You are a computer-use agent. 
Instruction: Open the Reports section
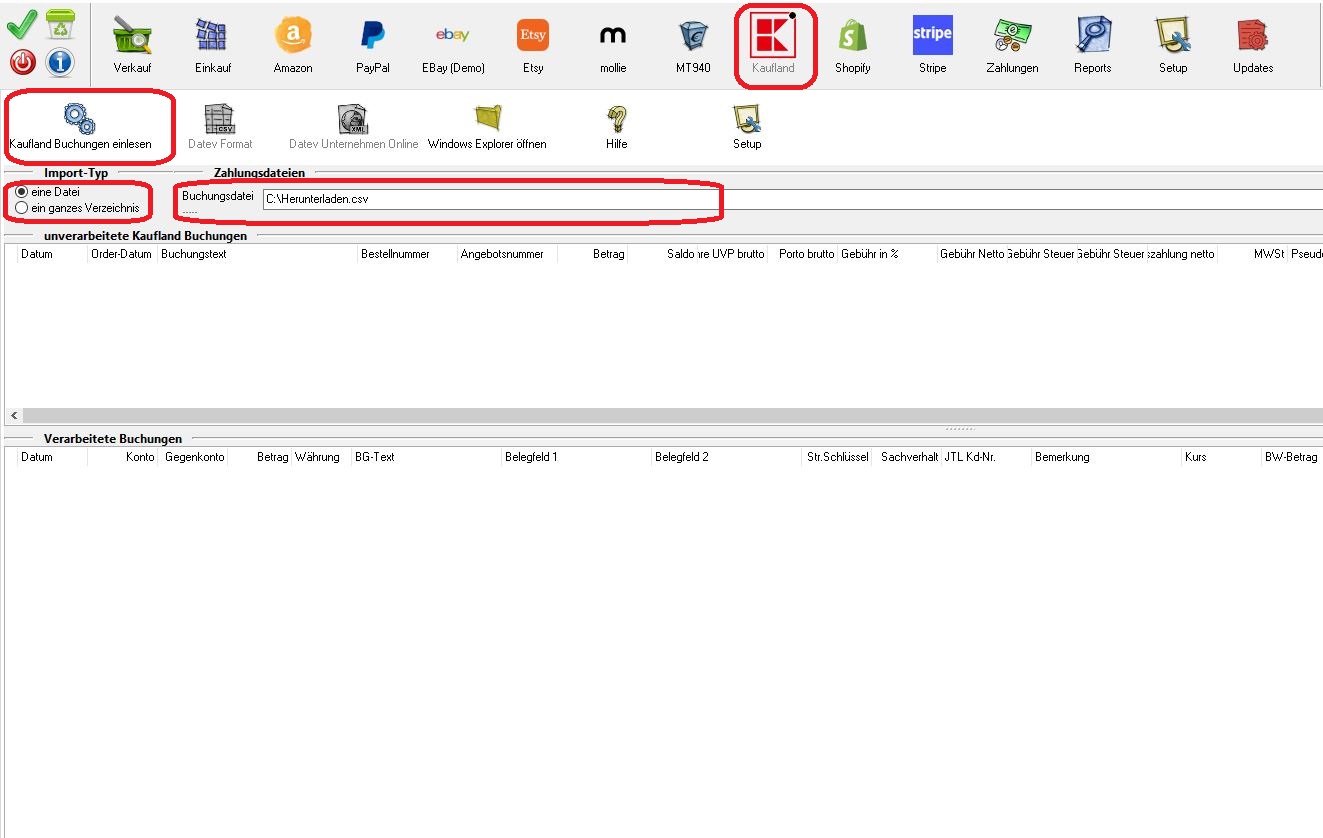pos(1092,44)
